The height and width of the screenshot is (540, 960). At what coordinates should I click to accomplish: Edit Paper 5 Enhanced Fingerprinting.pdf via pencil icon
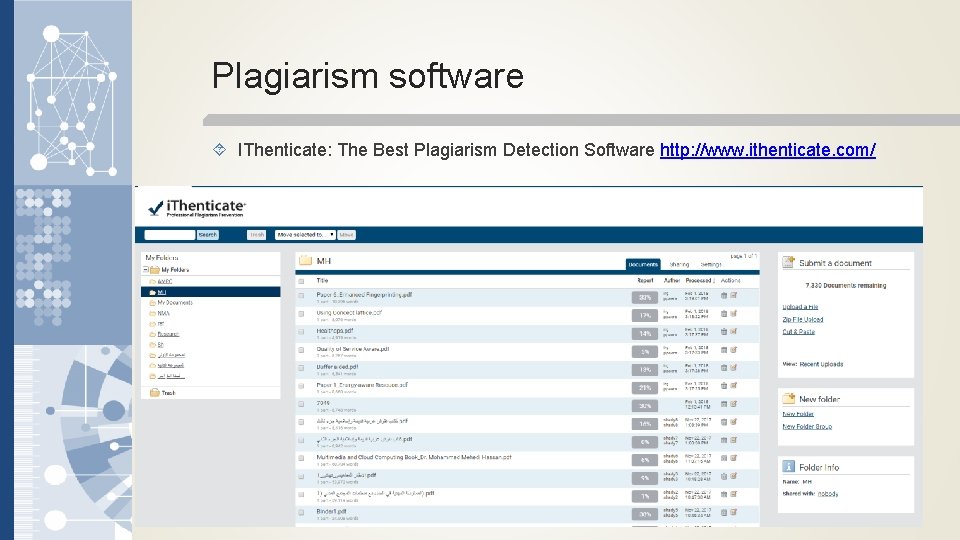[x=733, y=296]
